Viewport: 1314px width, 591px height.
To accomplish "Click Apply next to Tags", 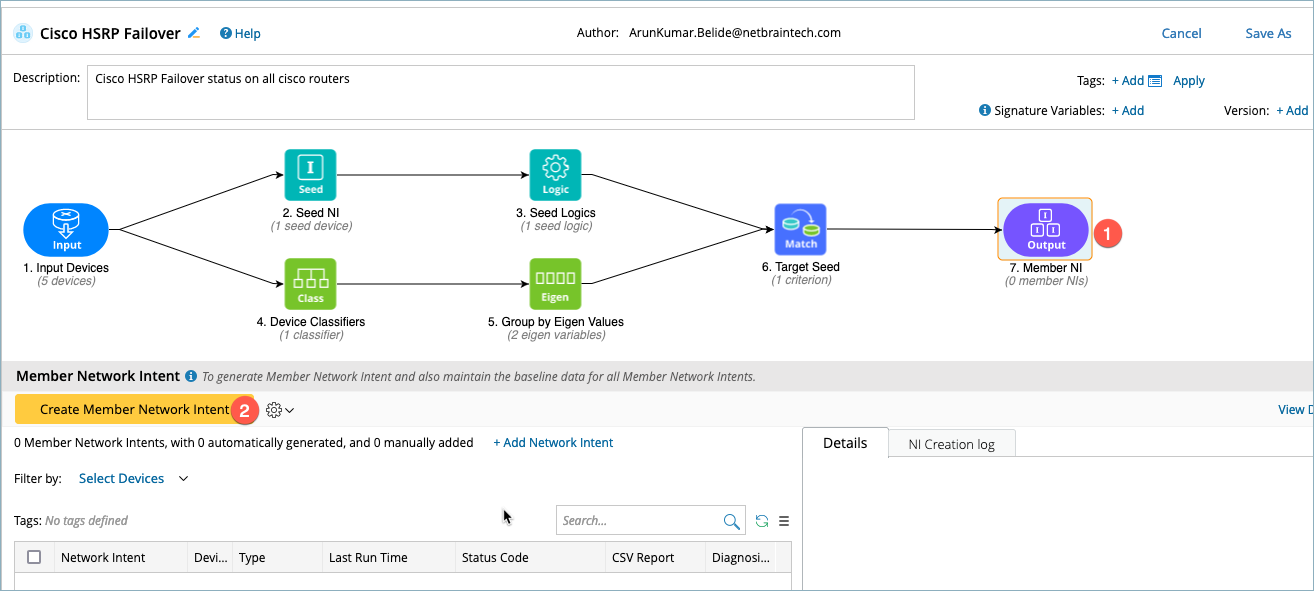I will tap(1189, 81).
